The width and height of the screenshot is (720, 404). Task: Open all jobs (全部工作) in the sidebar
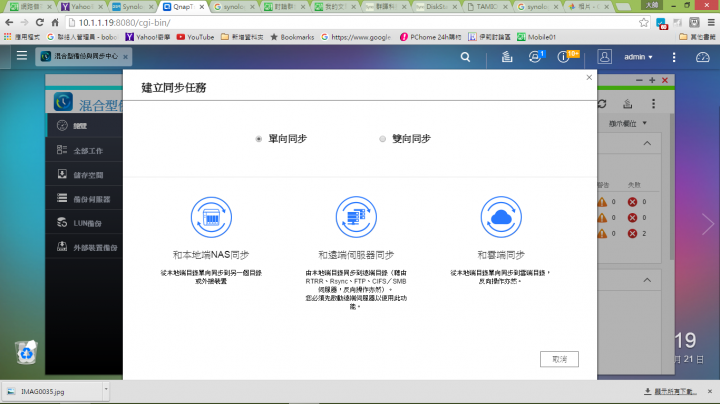point(84,150)
